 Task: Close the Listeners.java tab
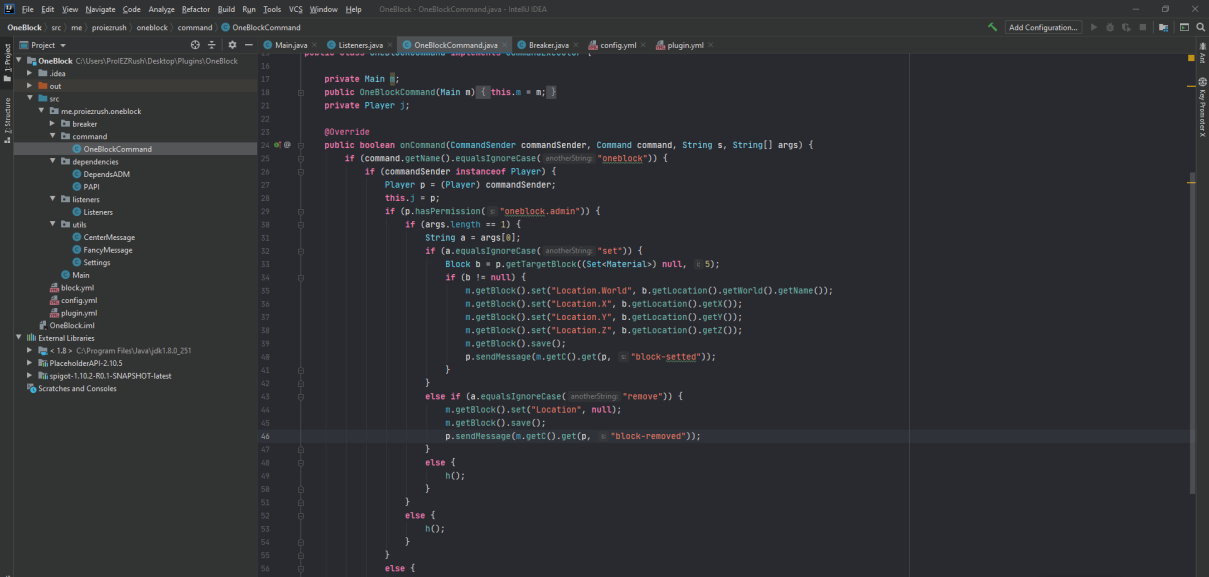[x=390, y=45]
